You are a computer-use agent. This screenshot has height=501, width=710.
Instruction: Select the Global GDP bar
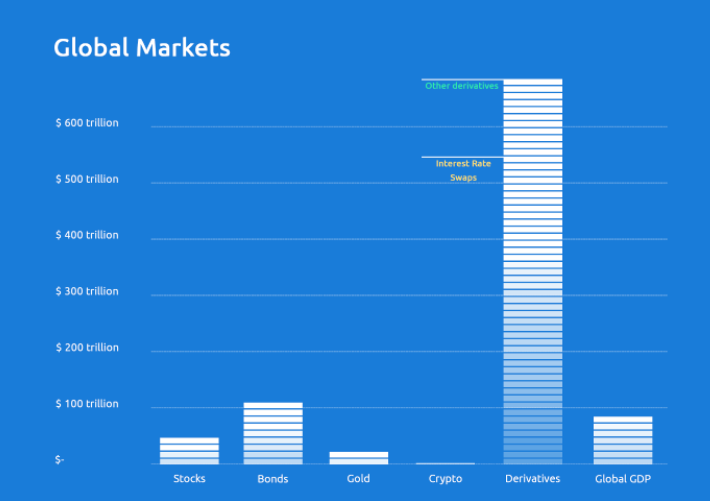tap(622, 440)
